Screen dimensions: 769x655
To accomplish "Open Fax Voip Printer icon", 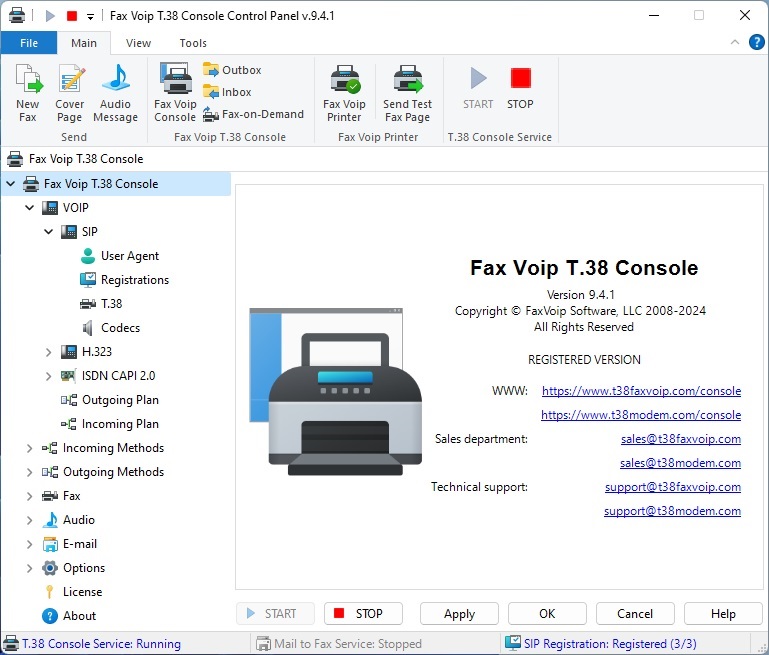I will 344,93.
